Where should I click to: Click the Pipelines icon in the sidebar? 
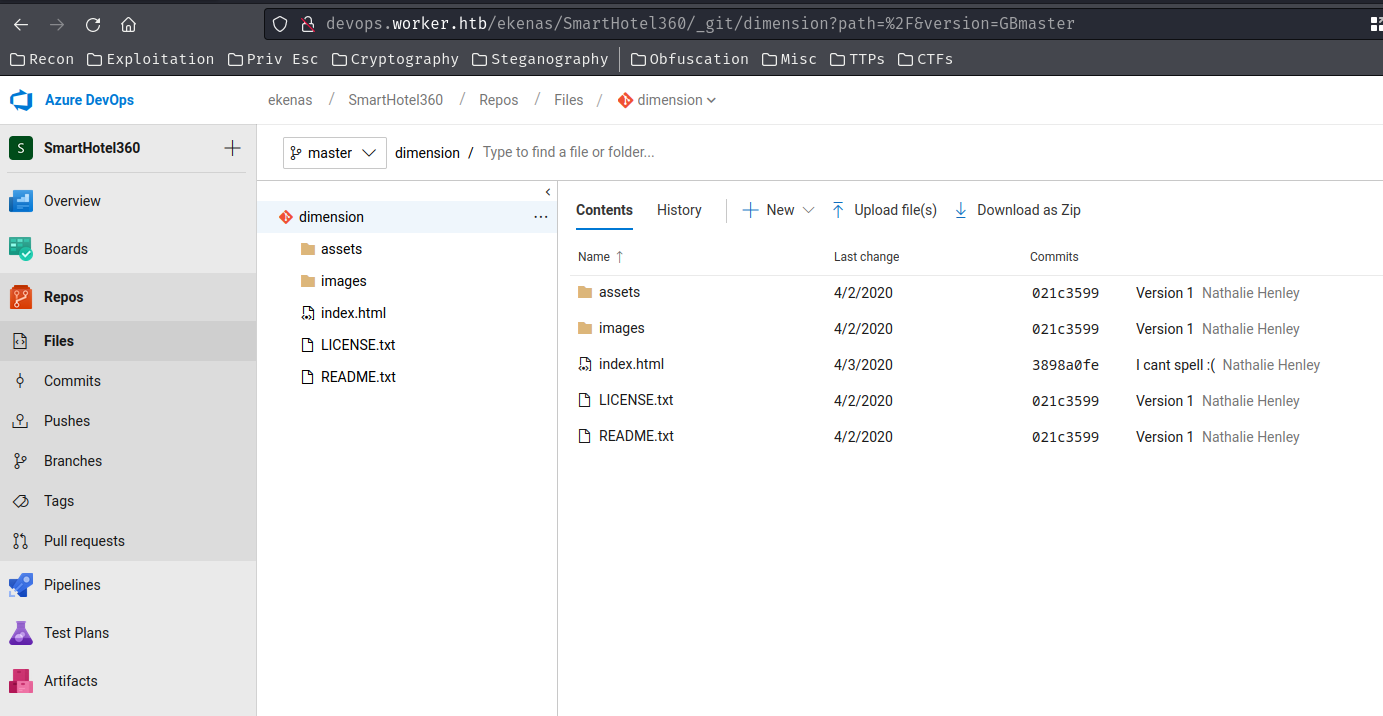(x=21, y=585)
